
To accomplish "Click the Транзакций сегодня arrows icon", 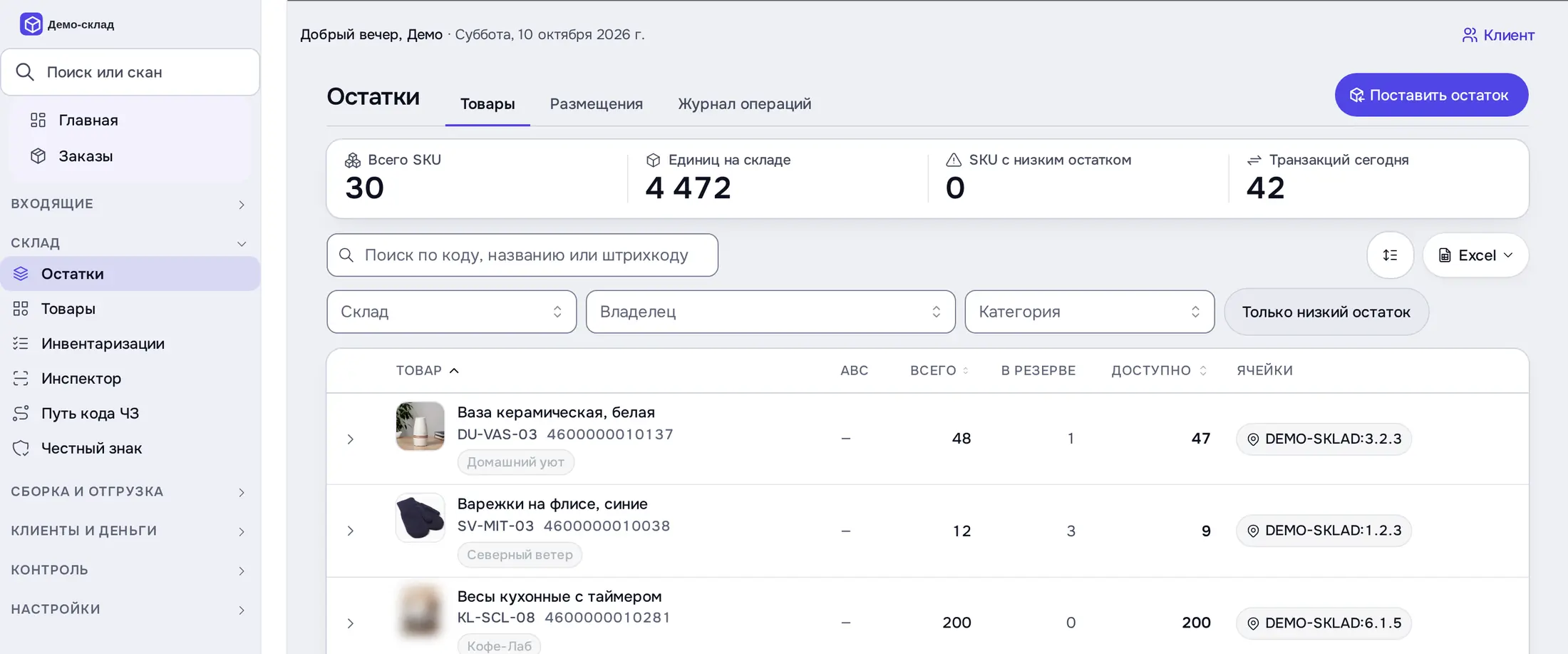I will coord(1254,160).
